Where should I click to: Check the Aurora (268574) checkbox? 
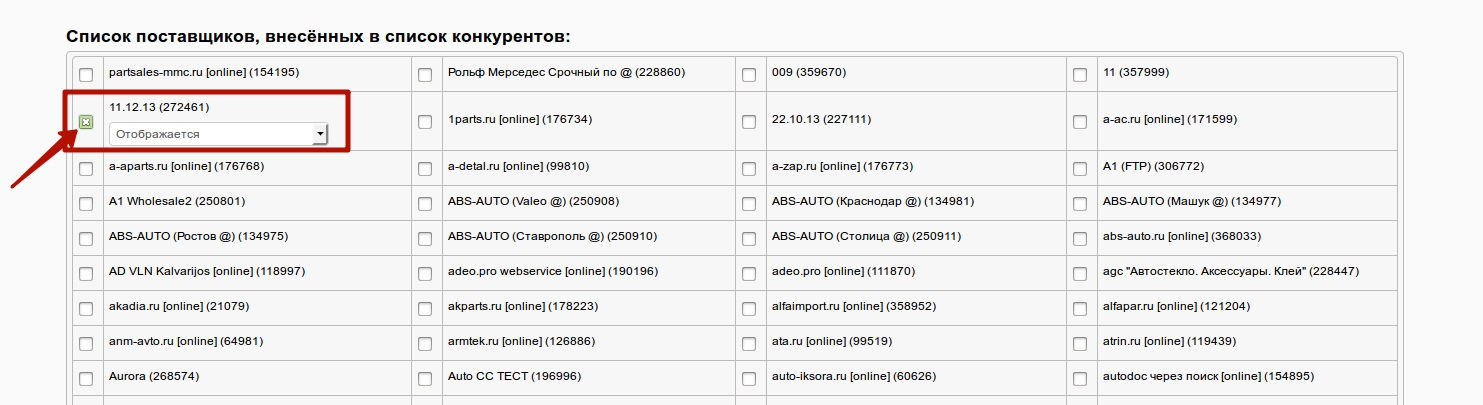[86, 379]
